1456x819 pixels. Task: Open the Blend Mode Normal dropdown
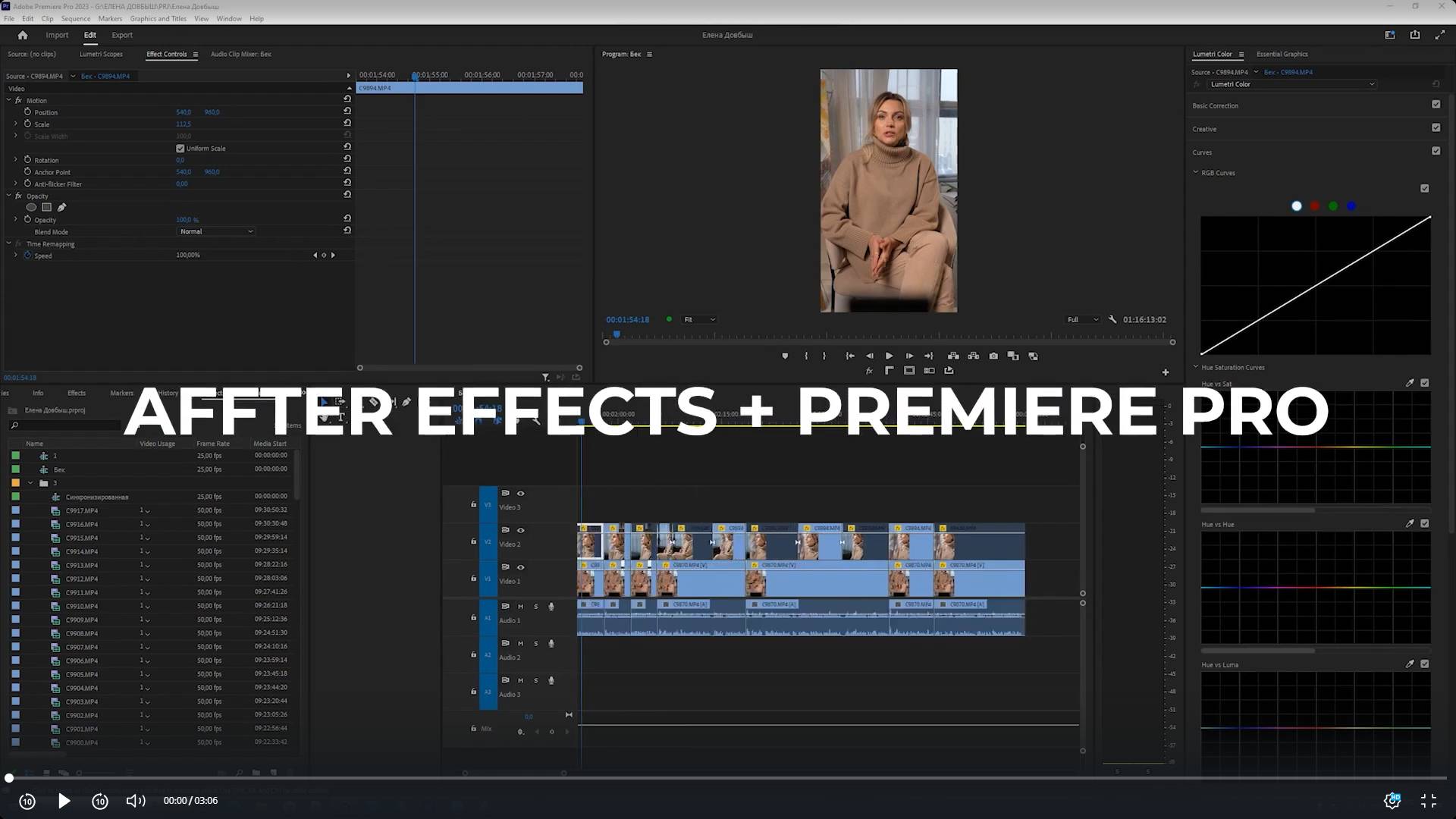point(216,231)
